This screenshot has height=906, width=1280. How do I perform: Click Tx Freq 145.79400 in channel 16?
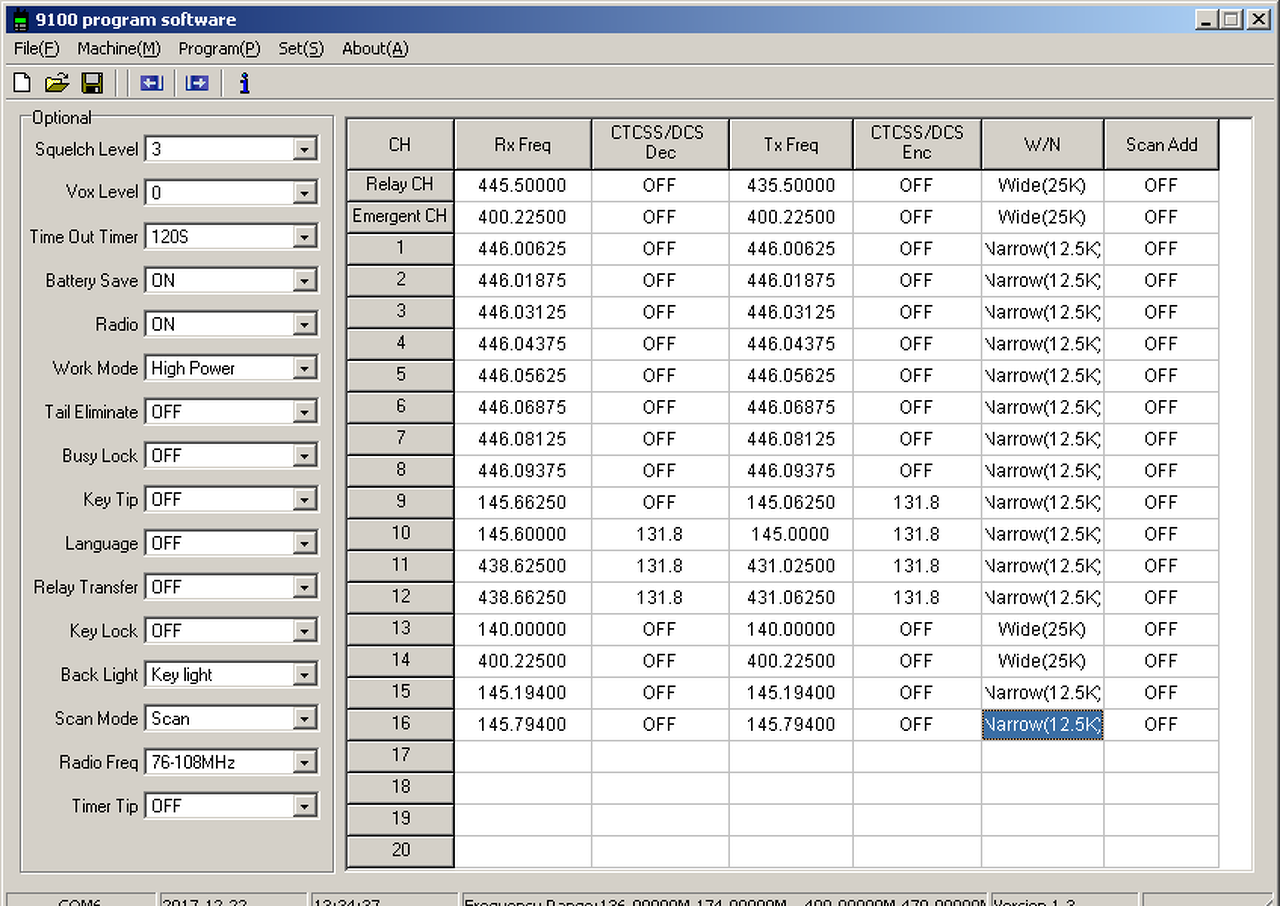pyautogui.click(x=791, y=724)
